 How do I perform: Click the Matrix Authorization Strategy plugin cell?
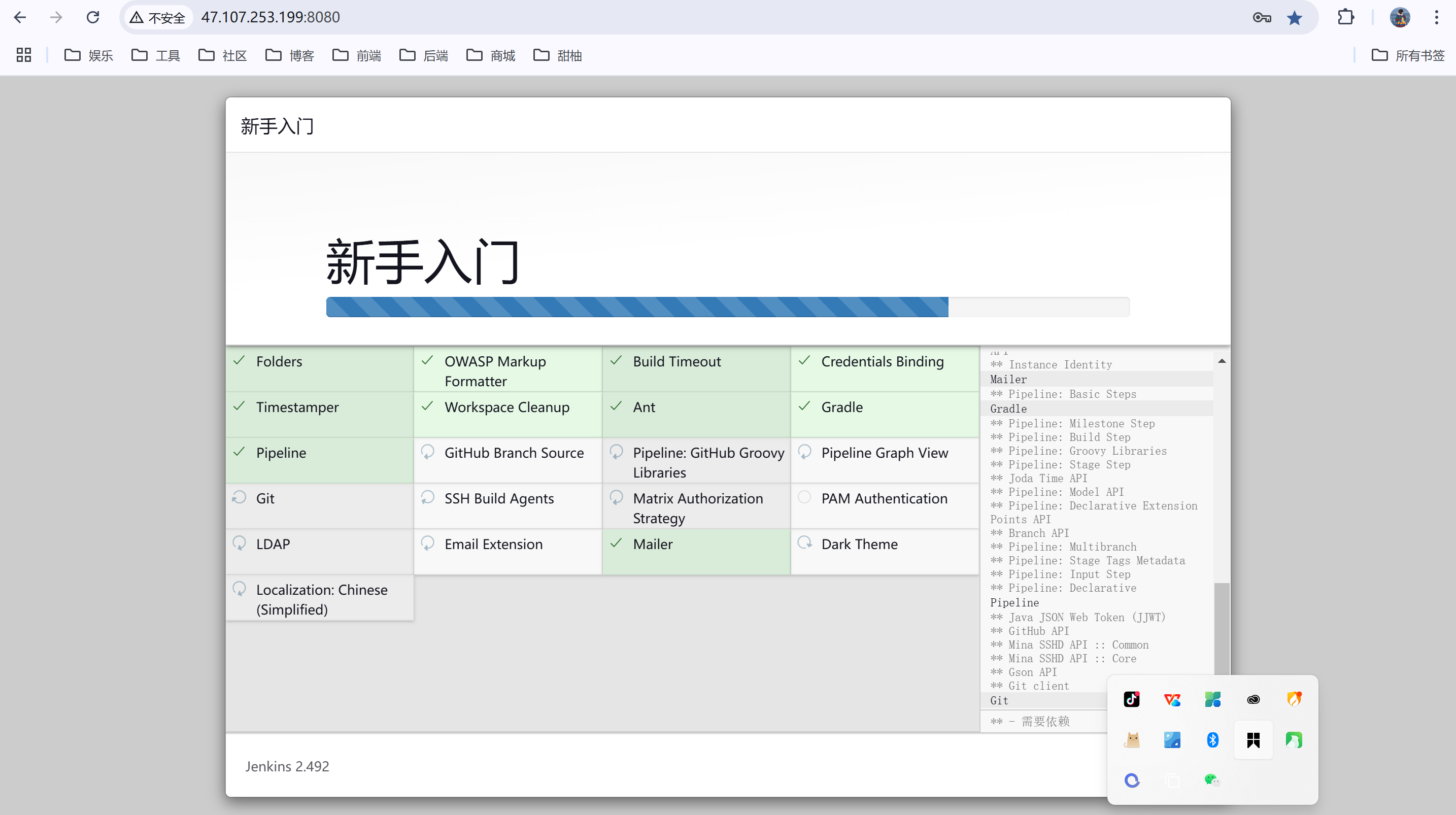(696, 506)
